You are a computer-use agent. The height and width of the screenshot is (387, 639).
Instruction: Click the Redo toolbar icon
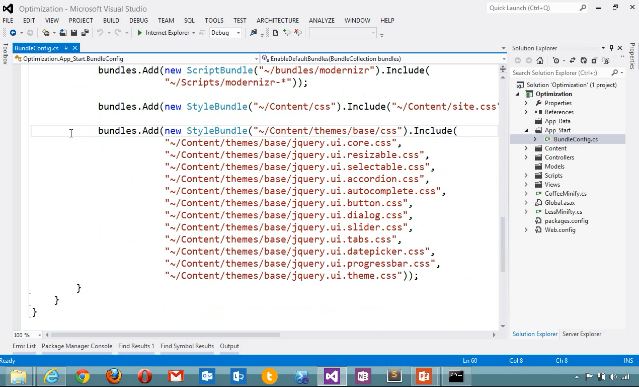tap(118, 33)
